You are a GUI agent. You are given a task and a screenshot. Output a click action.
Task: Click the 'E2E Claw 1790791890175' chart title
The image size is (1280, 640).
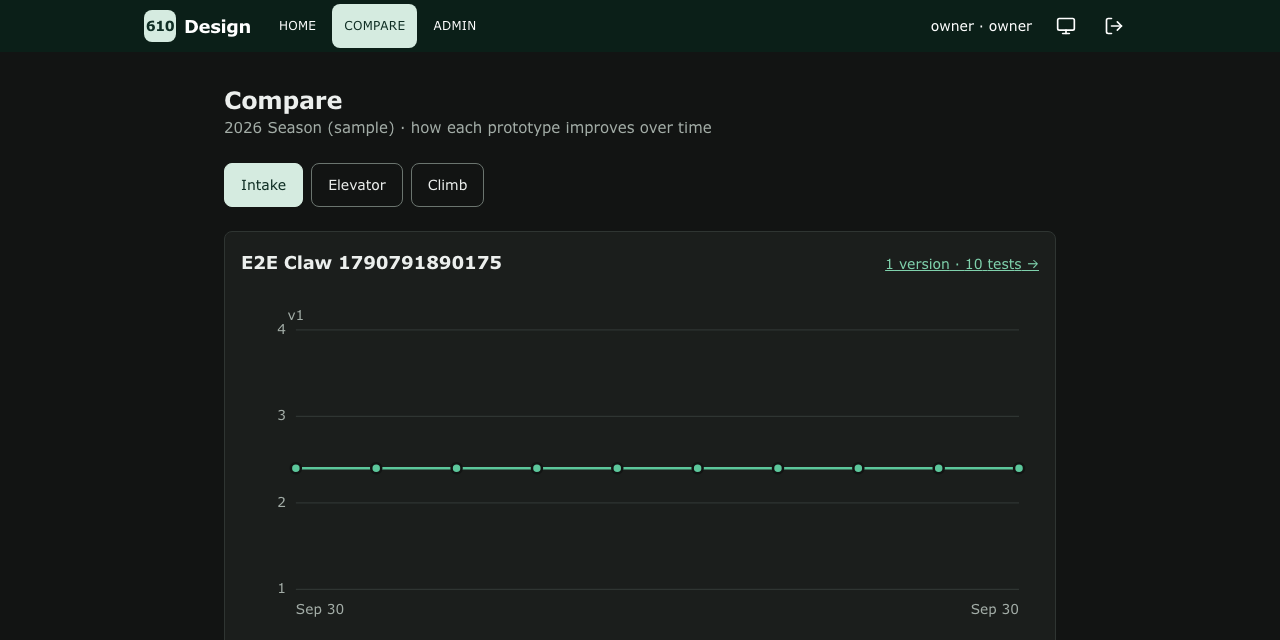pos(371,263)
